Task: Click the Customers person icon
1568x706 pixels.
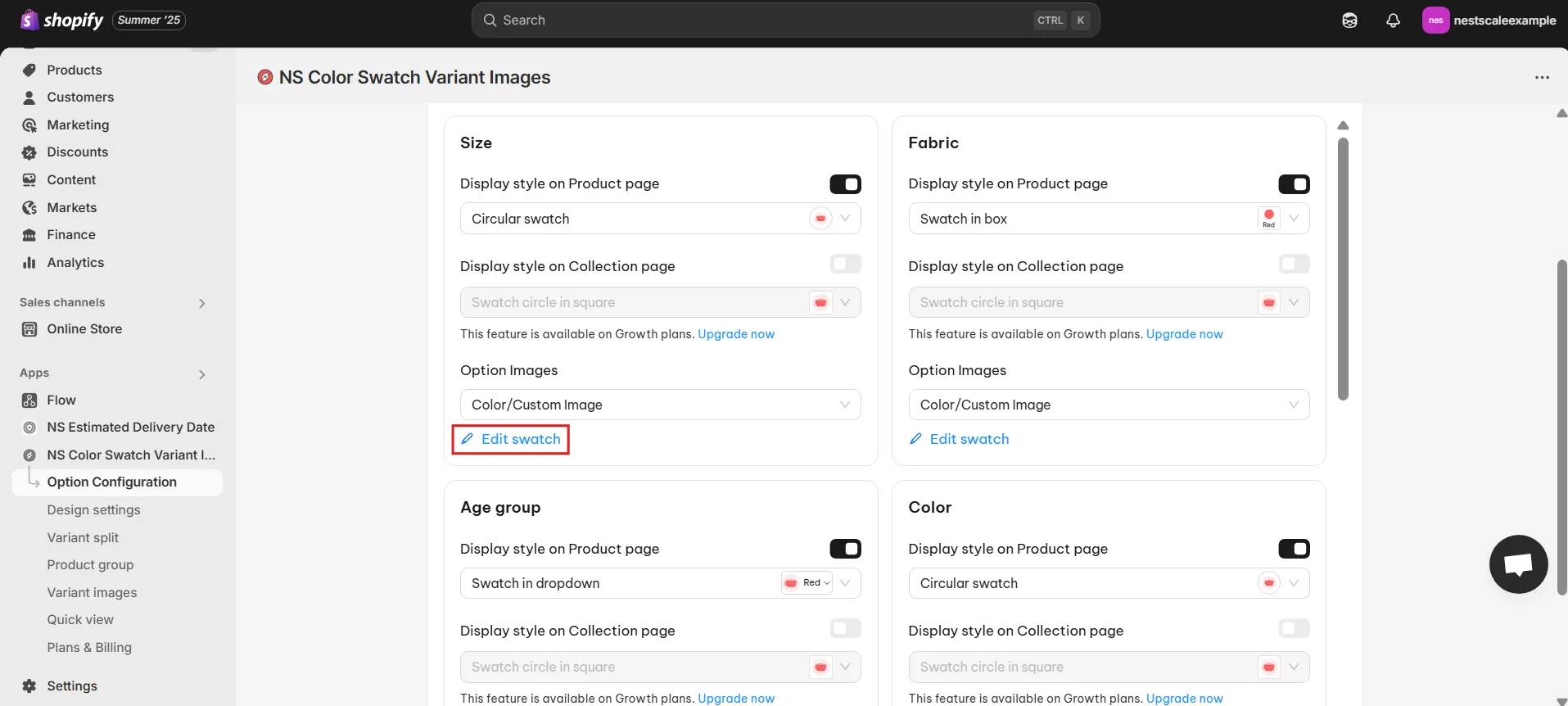Action: [x=29, y=97]
